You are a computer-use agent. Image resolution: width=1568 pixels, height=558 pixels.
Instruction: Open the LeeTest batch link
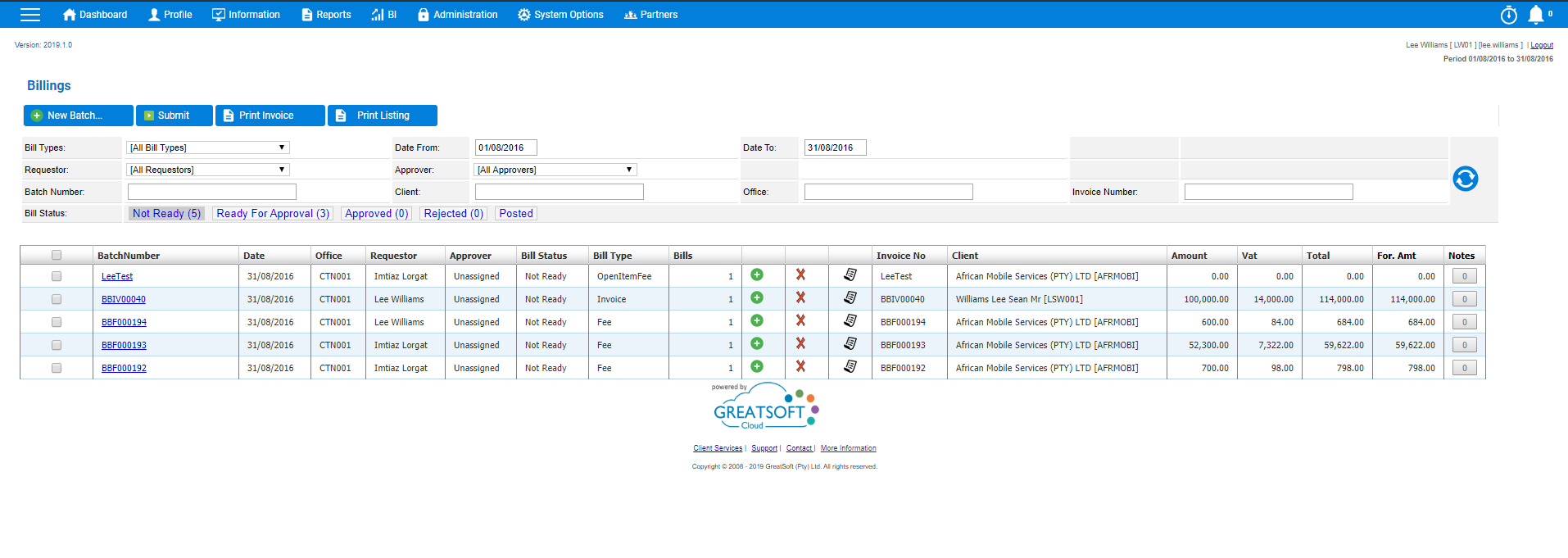(117, 276)
